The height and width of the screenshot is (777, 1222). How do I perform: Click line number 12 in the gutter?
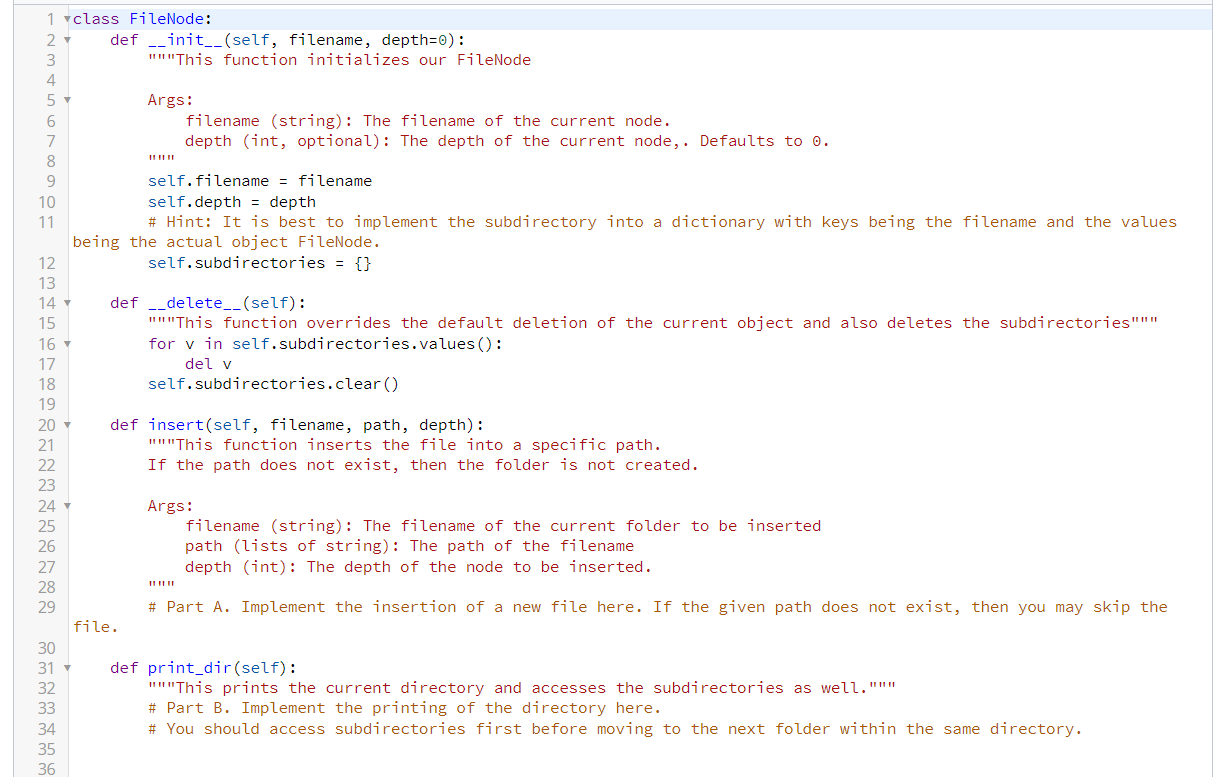pyautogui.click(x=46, y=262)
